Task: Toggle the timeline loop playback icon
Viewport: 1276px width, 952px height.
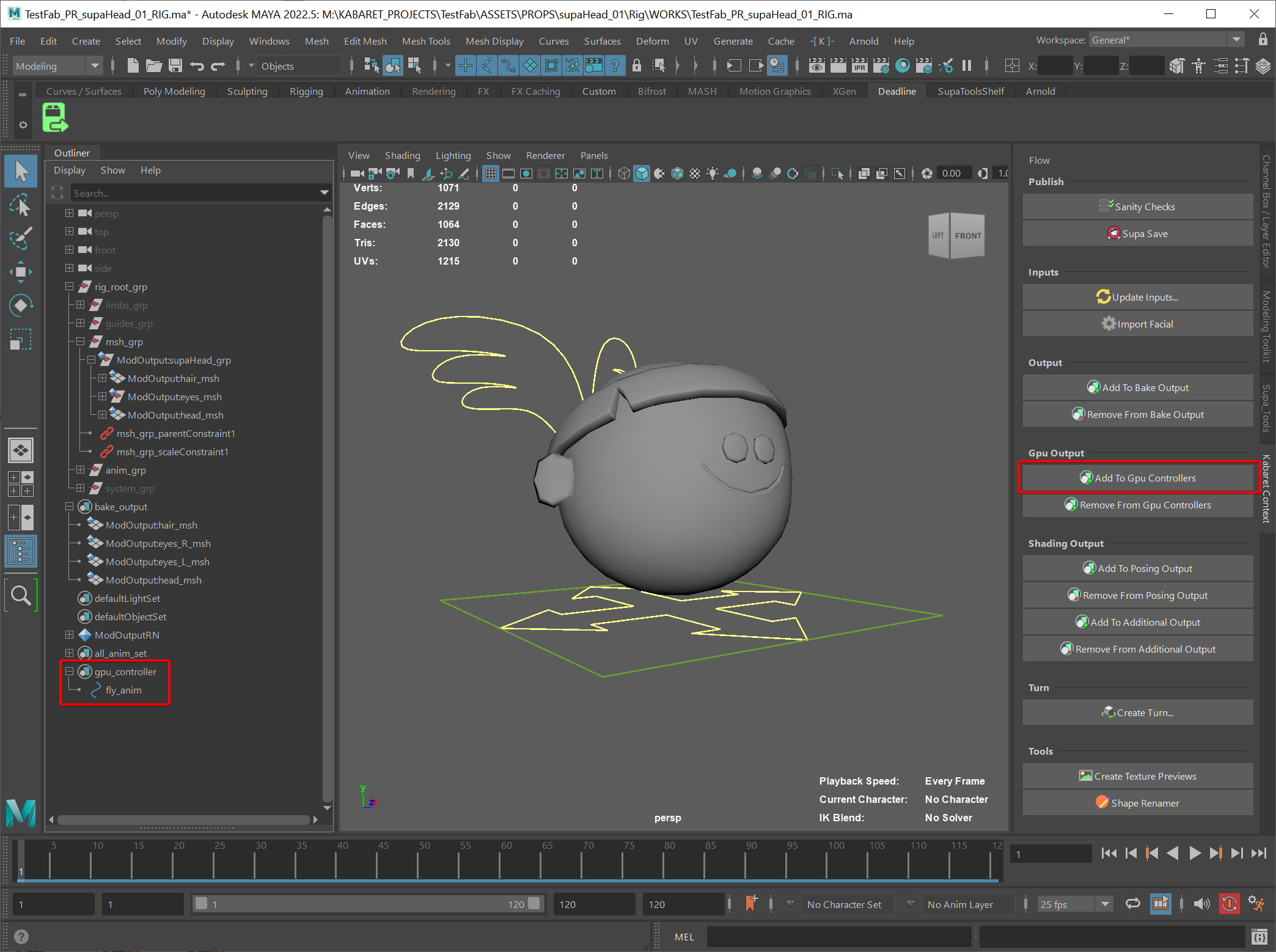Action: [x=1133, y=904]
